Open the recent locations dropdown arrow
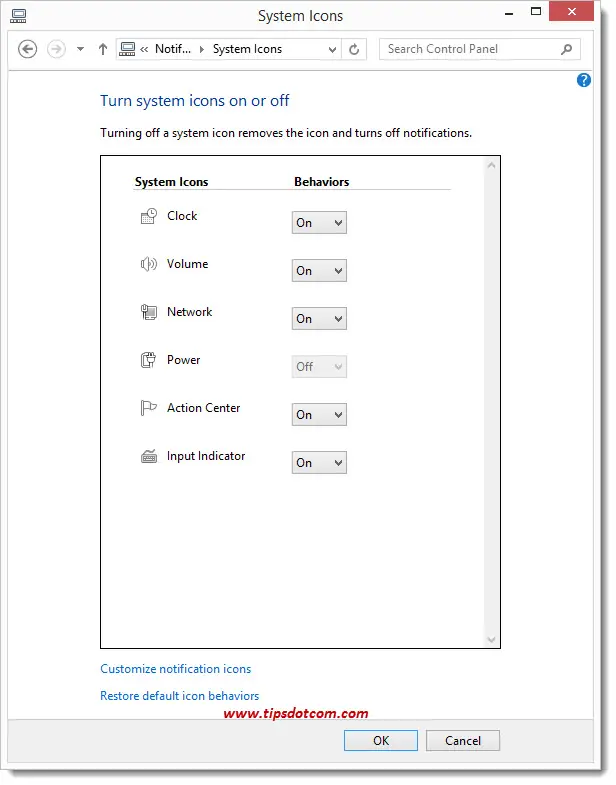 (80, 49)
